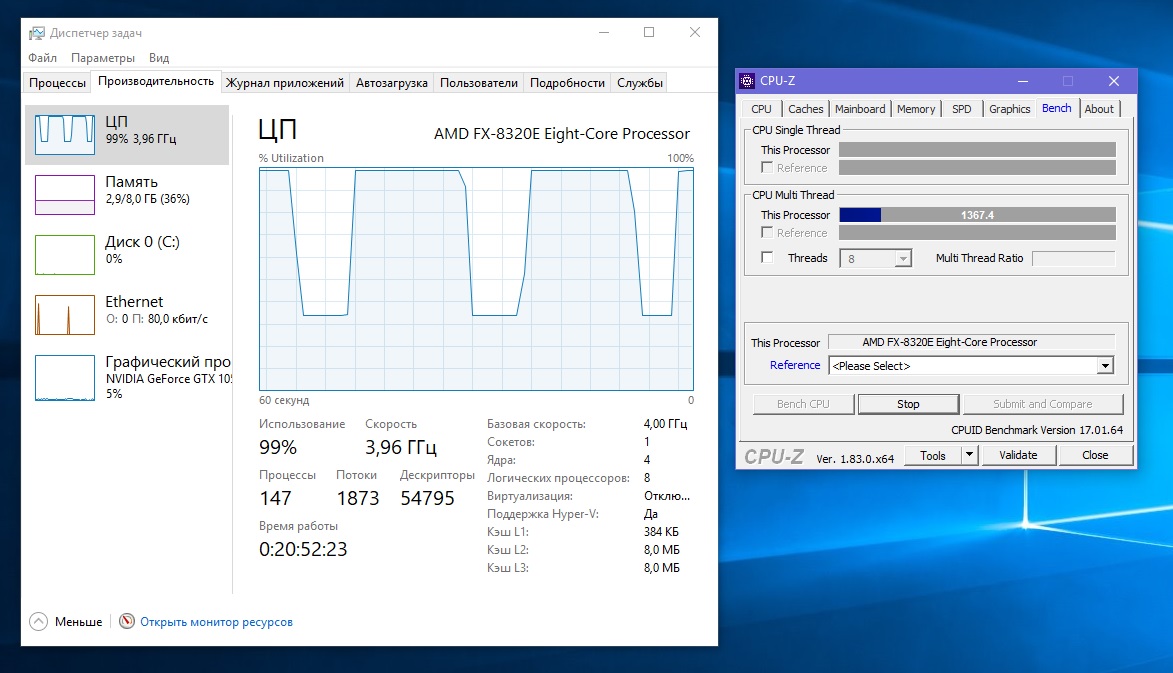Open the Bench tab in CPU-Z
This screenshot has height=673, width=1173.
[x=1056, y=108]
